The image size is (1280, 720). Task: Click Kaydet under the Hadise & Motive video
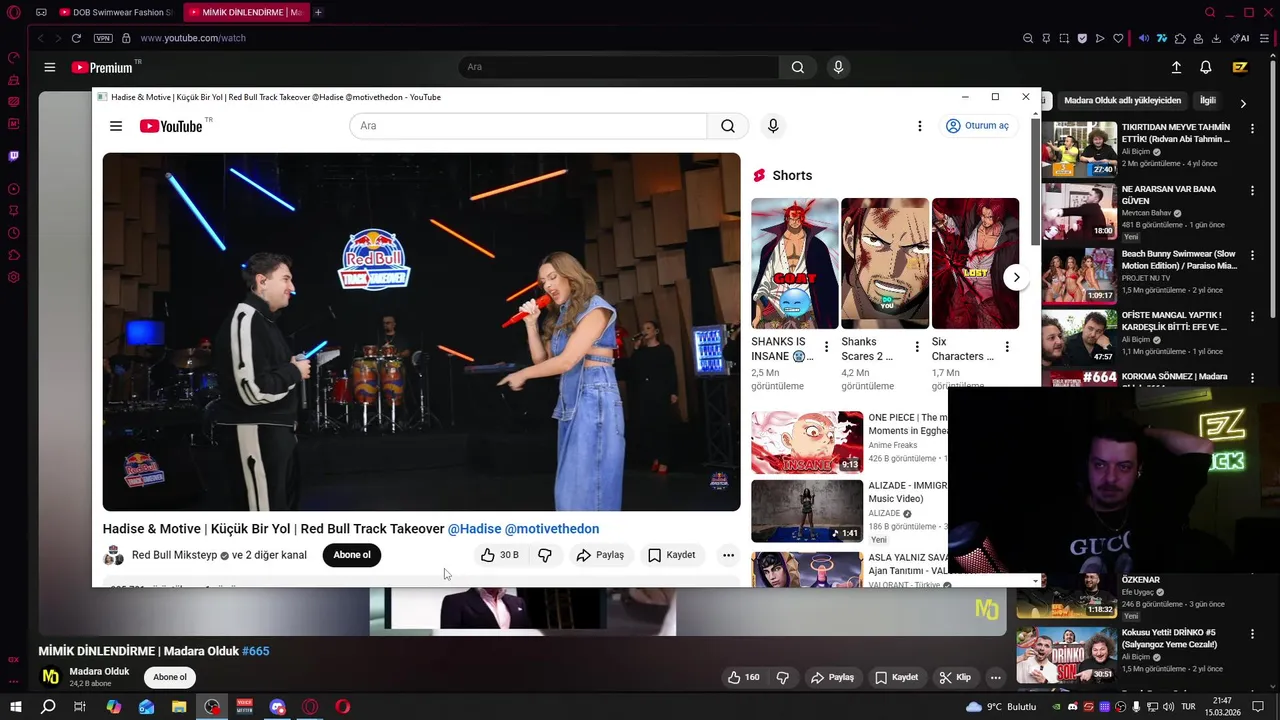tap(671, 555)
